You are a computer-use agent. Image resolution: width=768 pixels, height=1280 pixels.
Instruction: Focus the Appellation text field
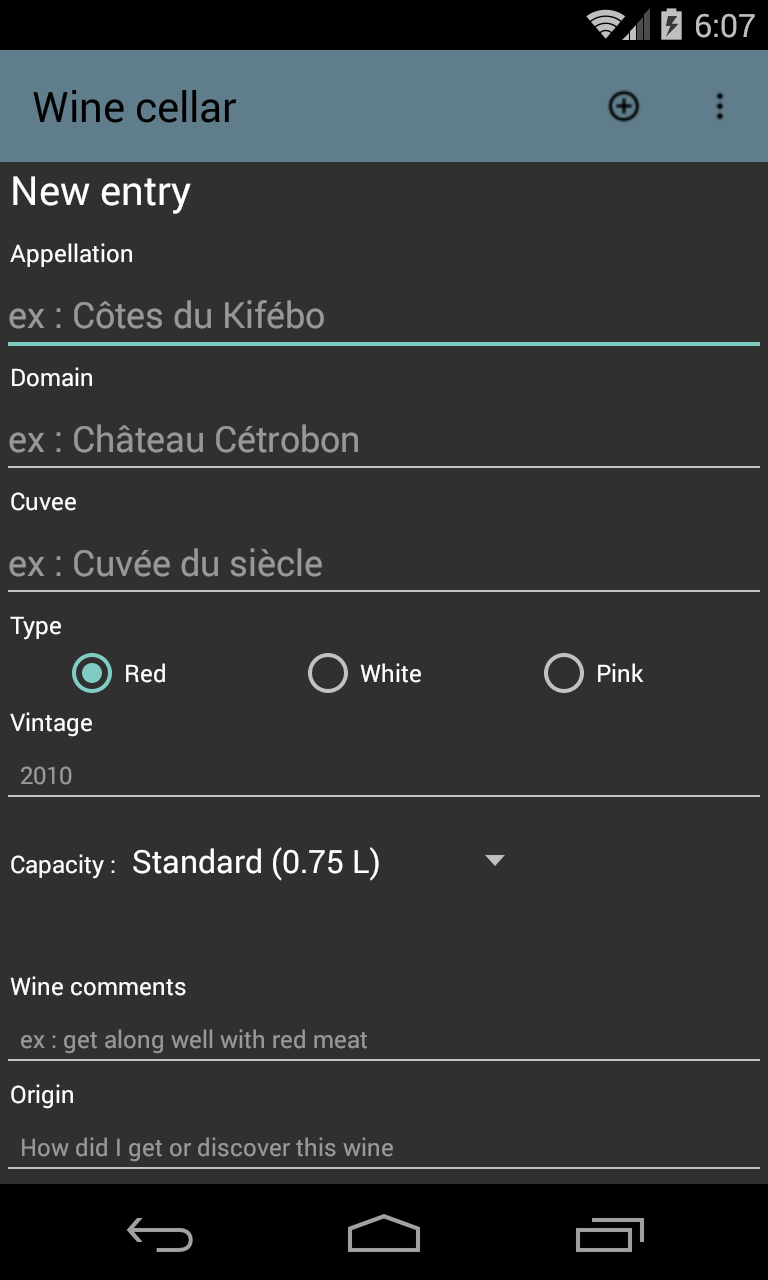click(384, 317)
